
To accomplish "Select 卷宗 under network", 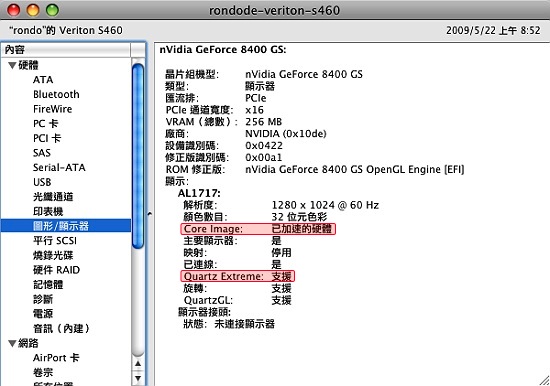I will click(x=43, y=372).
